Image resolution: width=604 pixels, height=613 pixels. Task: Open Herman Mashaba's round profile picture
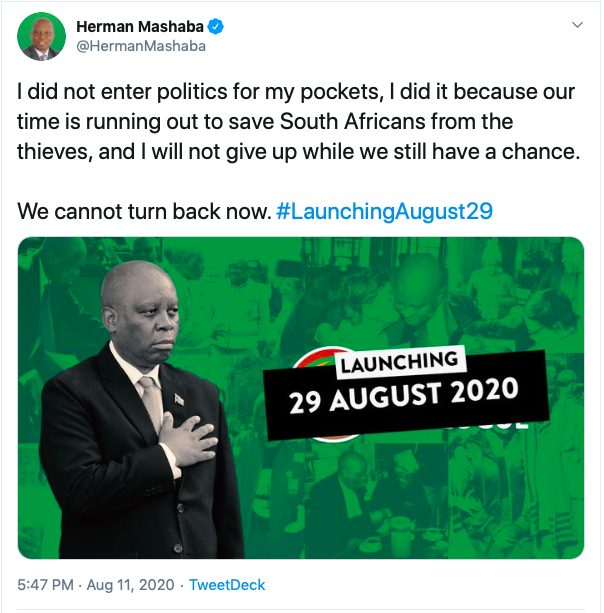click(41, 36)
